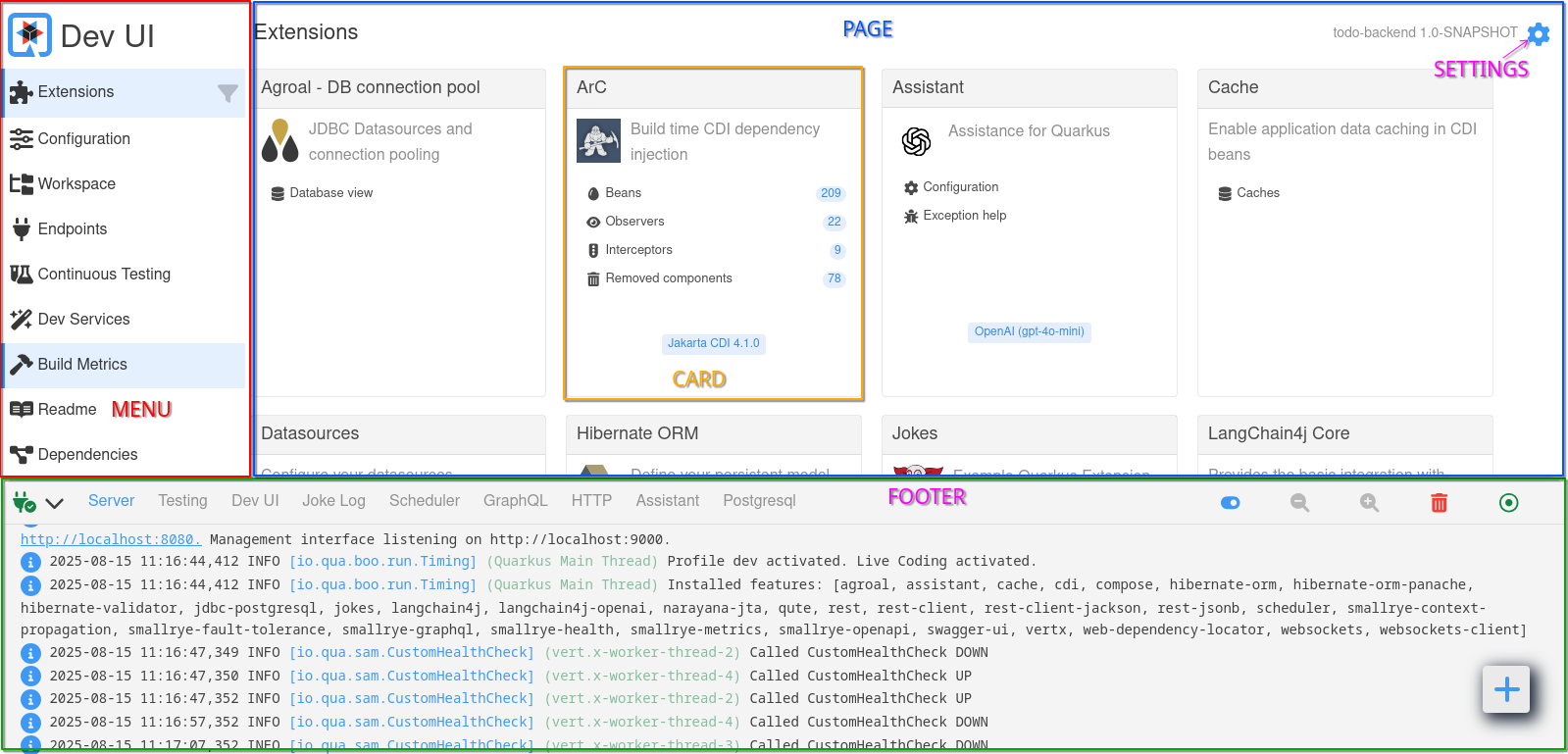This screenshot has height=754, width=1568.
Task: Open Settings gear icon in page header
Action: (x=1539, y=34)
